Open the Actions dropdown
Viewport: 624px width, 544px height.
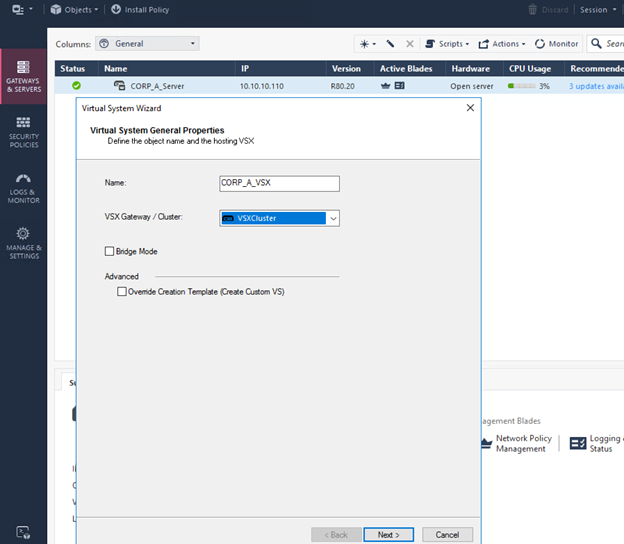pyautogui.click(x=501, y=44)
